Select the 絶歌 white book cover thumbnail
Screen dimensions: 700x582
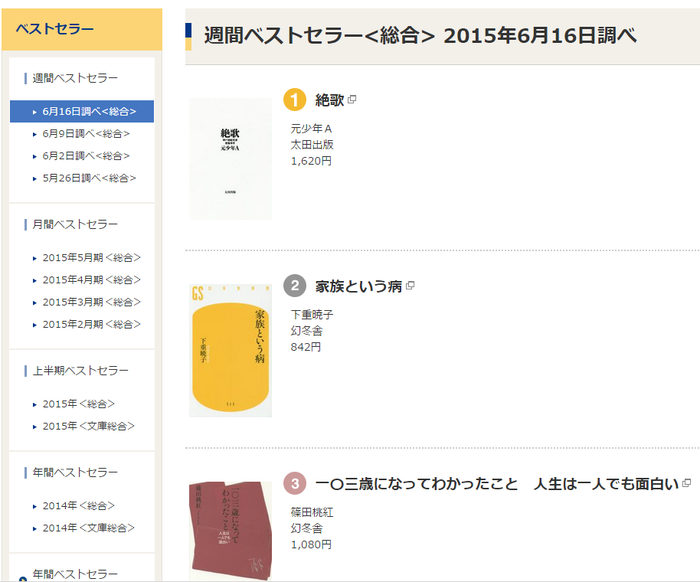[230, 159]
